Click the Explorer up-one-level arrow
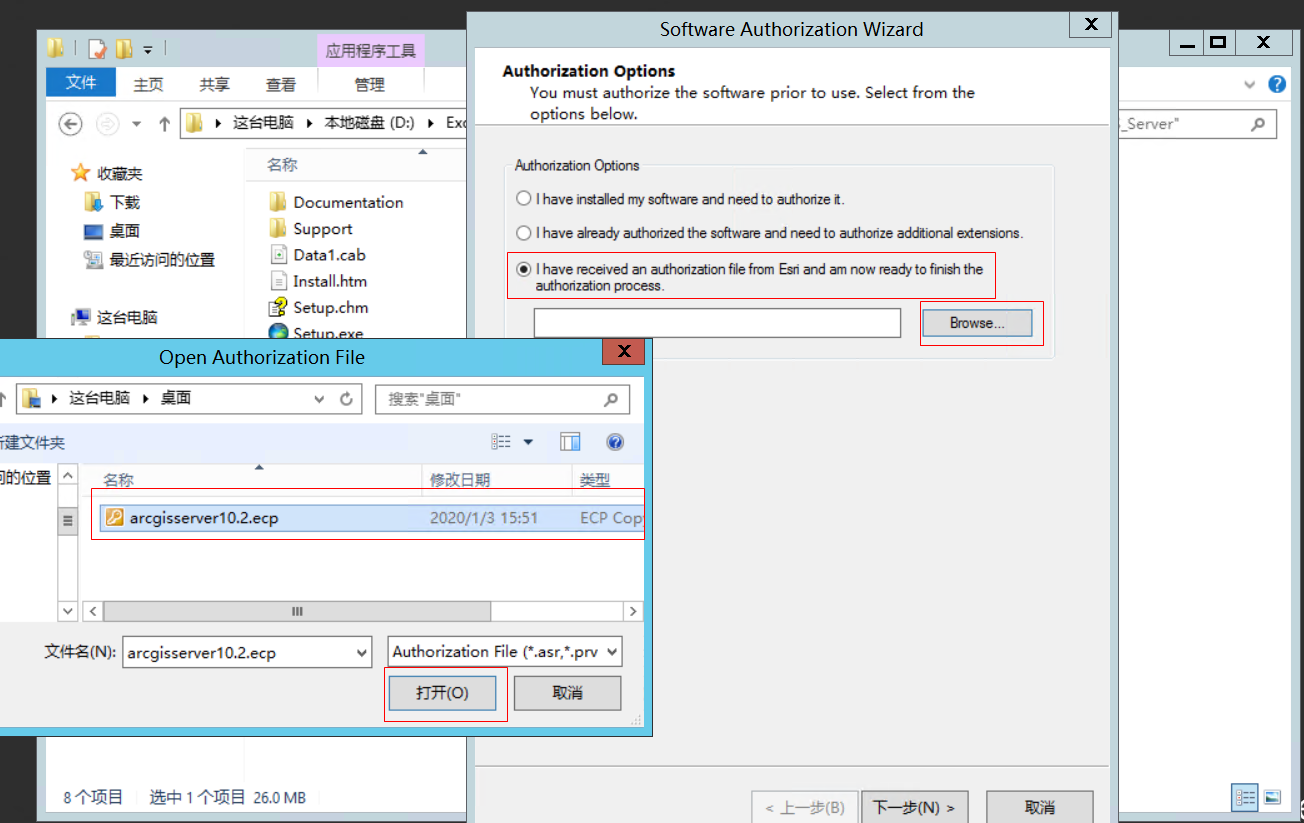The width and height of the screenshot is (1304, 823). pyautogui.click(x=165, y=123)
